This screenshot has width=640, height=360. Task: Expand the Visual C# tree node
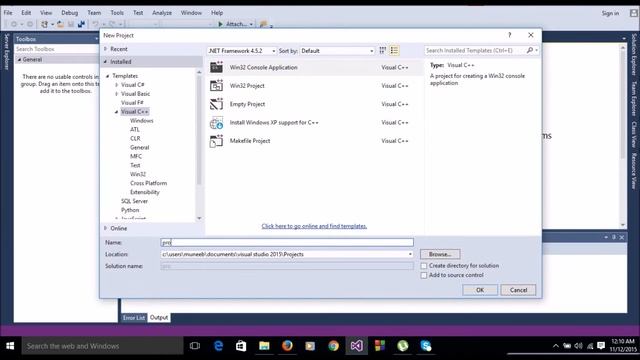116,85
